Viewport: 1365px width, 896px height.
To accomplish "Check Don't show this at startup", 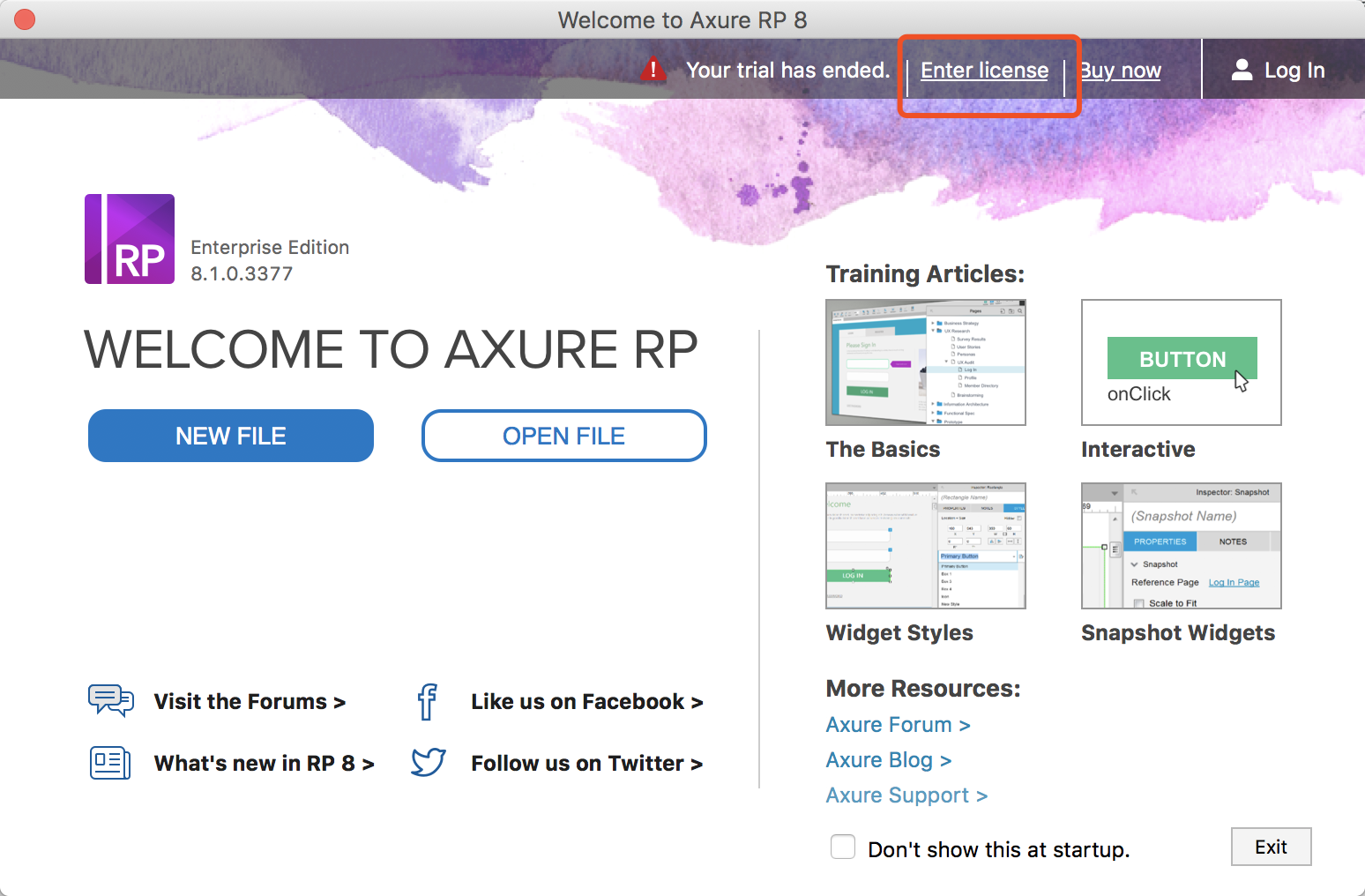I will coord(843,847).
